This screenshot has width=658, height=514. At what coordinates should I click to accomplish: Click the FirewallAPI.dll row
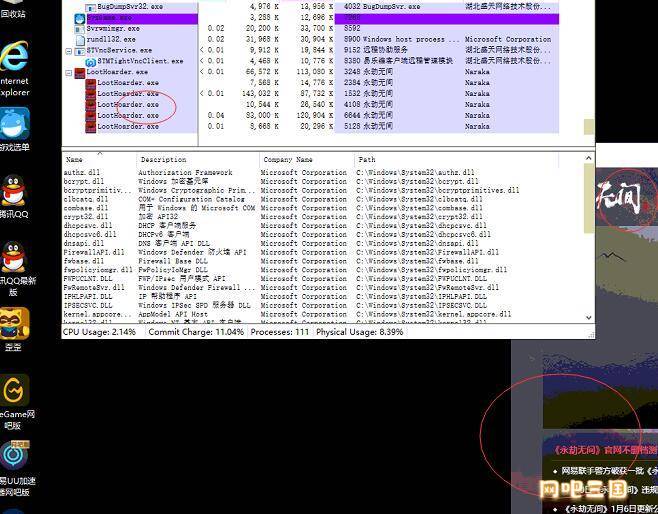[x=311, y=252]
